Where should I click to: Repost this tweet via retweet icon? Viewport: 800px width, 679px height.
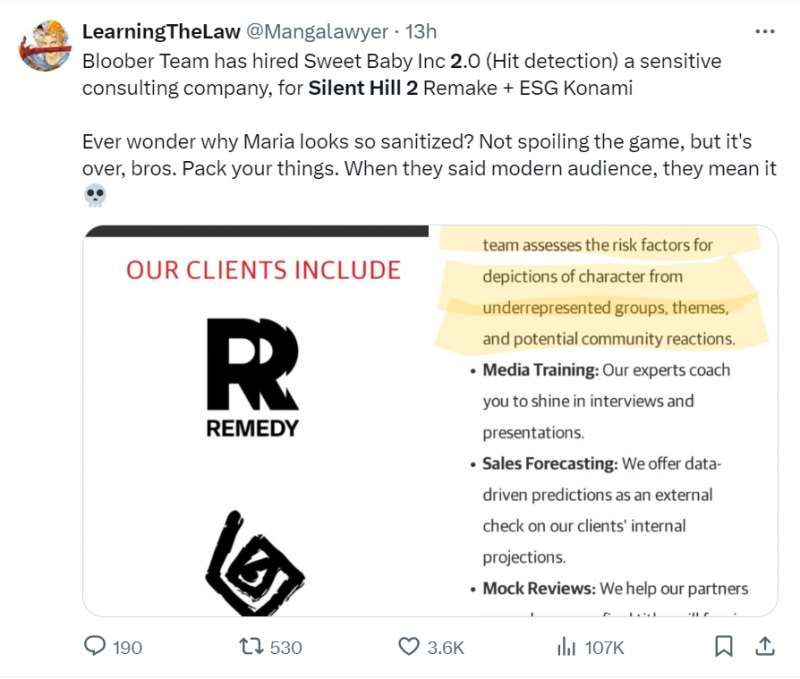[252, 647]
